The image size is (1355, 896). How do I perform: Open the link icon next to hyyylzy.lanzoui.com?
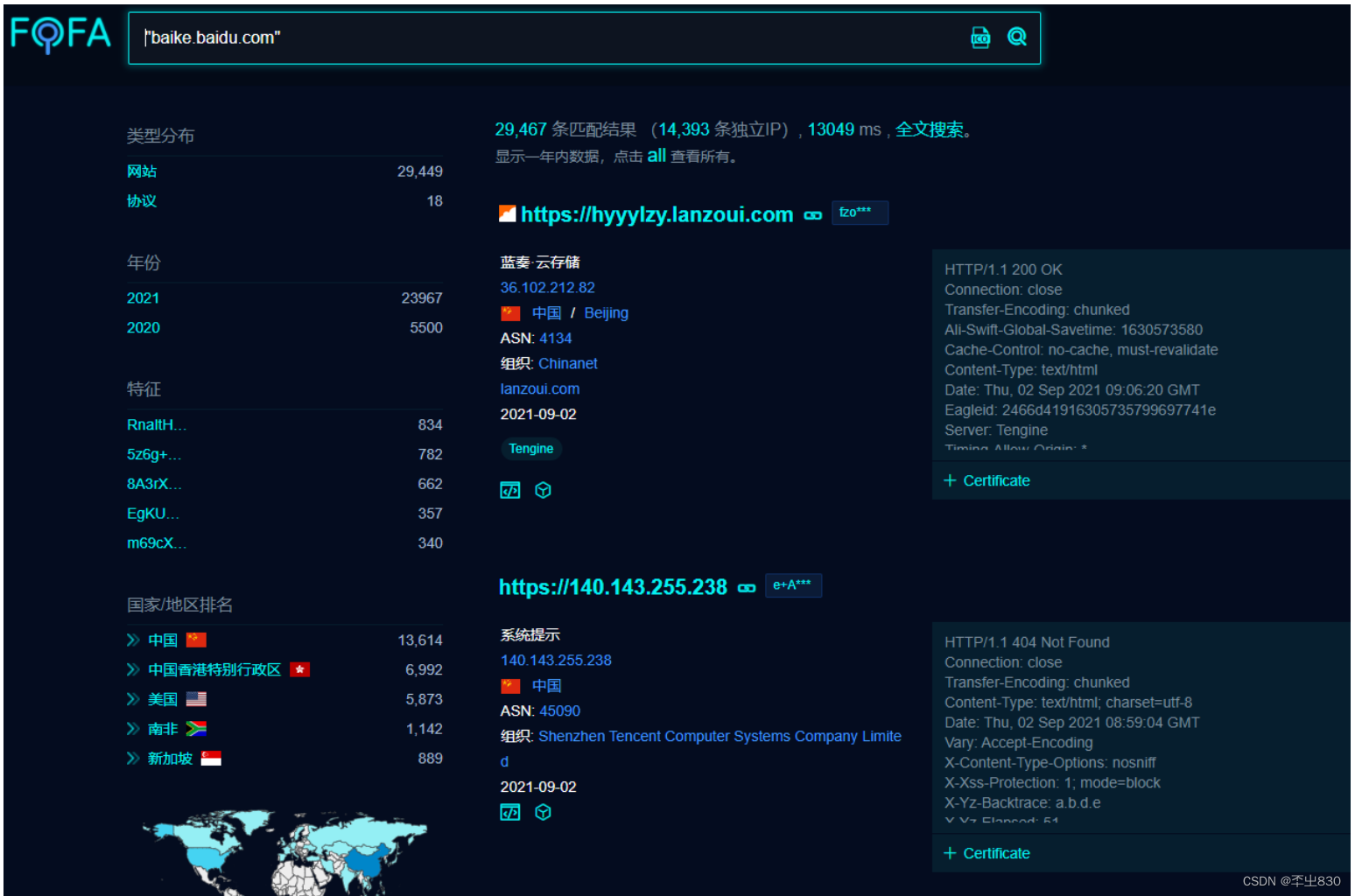pyautogui.click(x=813, y=215)
